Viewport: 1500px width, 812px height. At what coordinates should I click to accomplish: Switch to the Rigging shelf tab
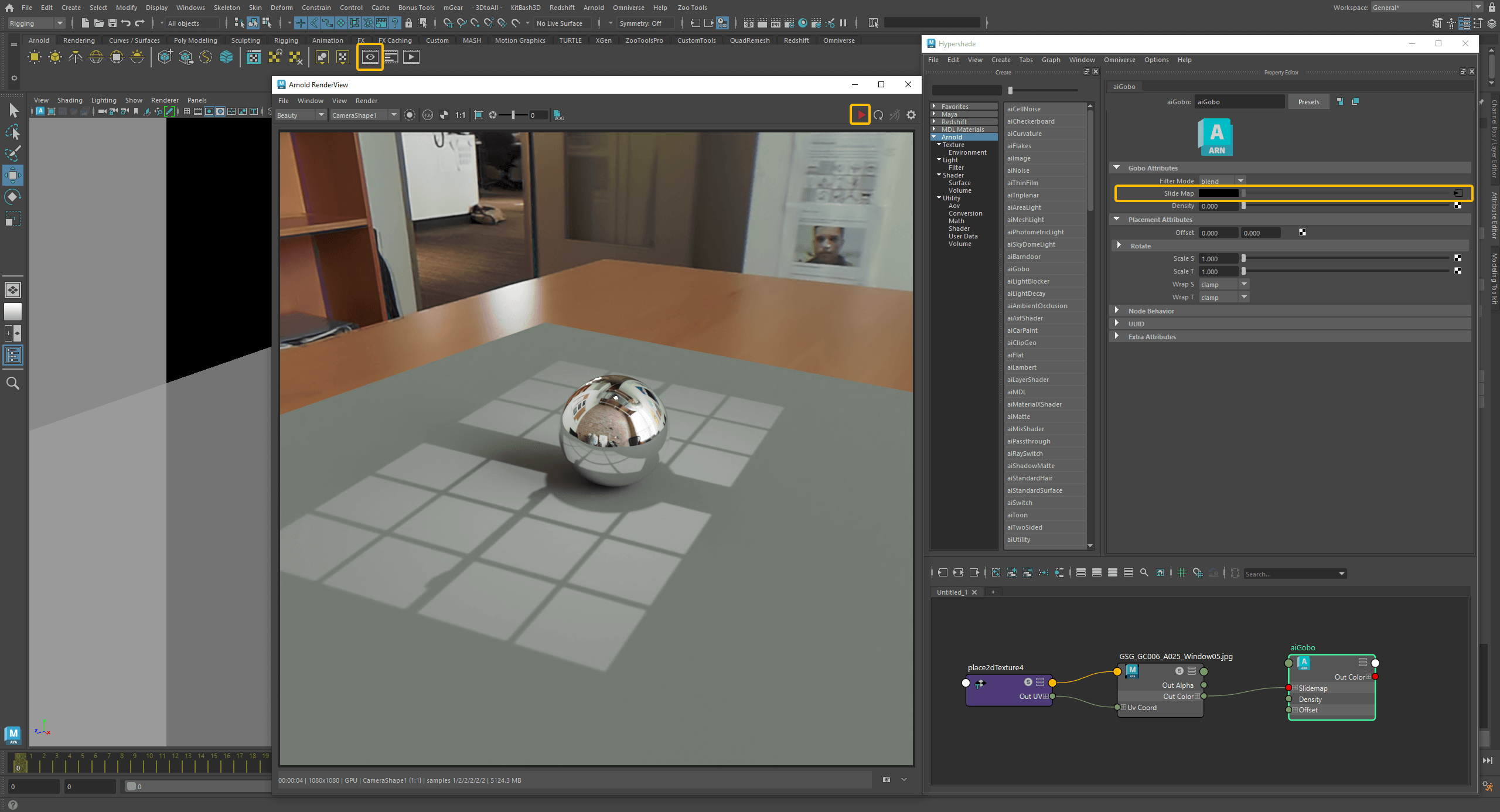pos(286,40)
